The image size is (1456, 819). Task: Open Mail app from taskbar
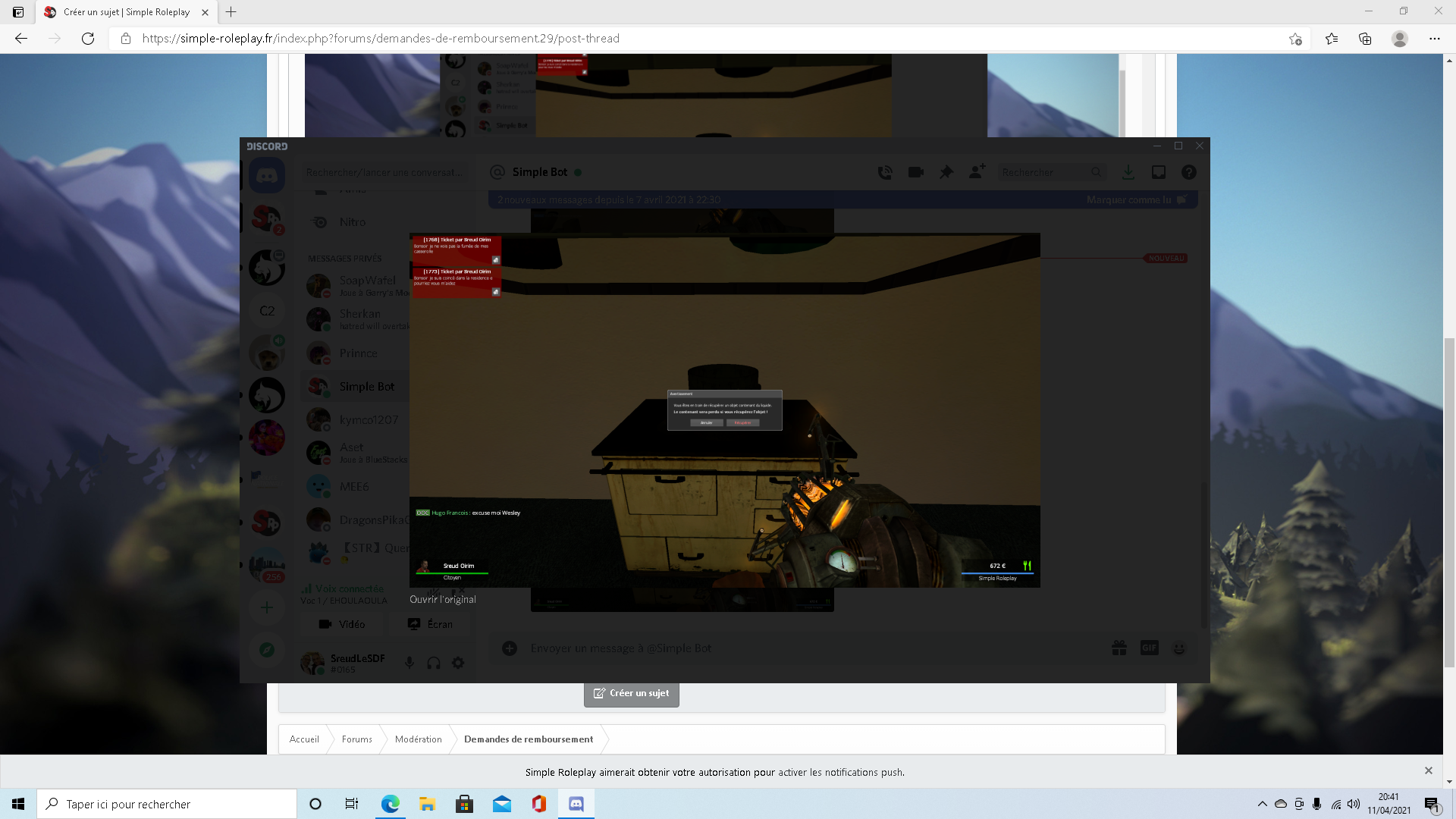(502, 804)
